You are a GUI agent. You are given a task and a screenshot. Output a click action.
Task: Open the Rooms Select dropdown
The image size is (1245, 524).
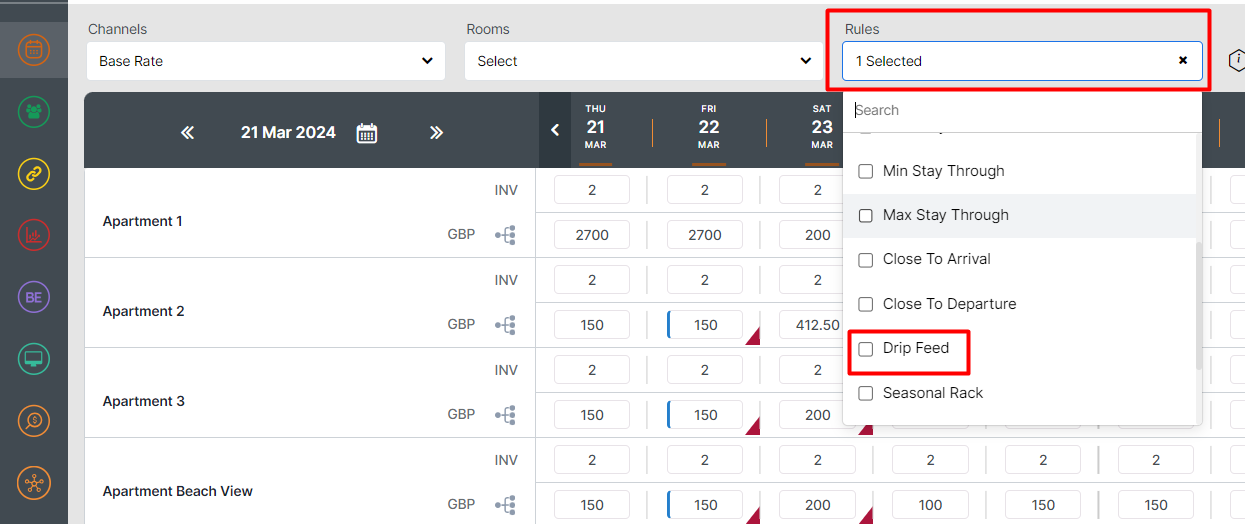point(644,61)
